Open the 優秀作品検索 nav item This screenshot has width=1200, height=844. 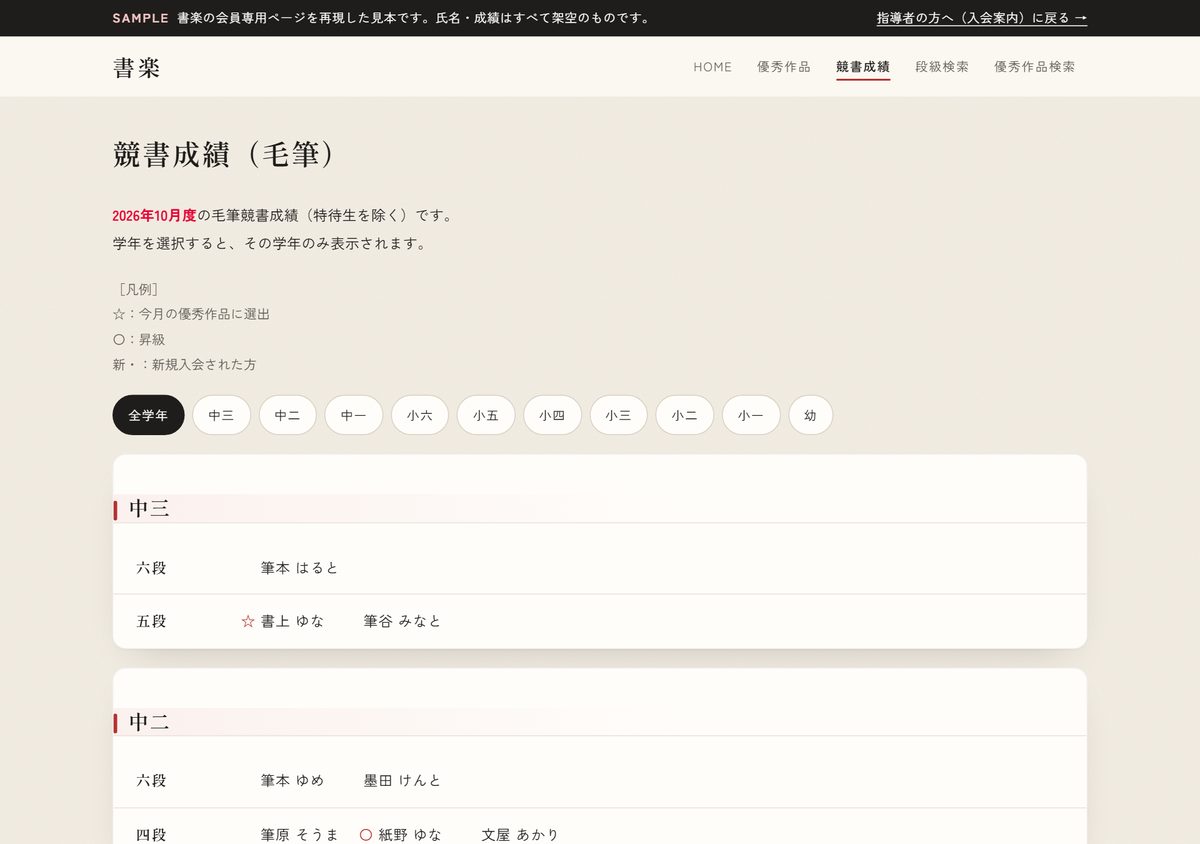[1034, 67]
